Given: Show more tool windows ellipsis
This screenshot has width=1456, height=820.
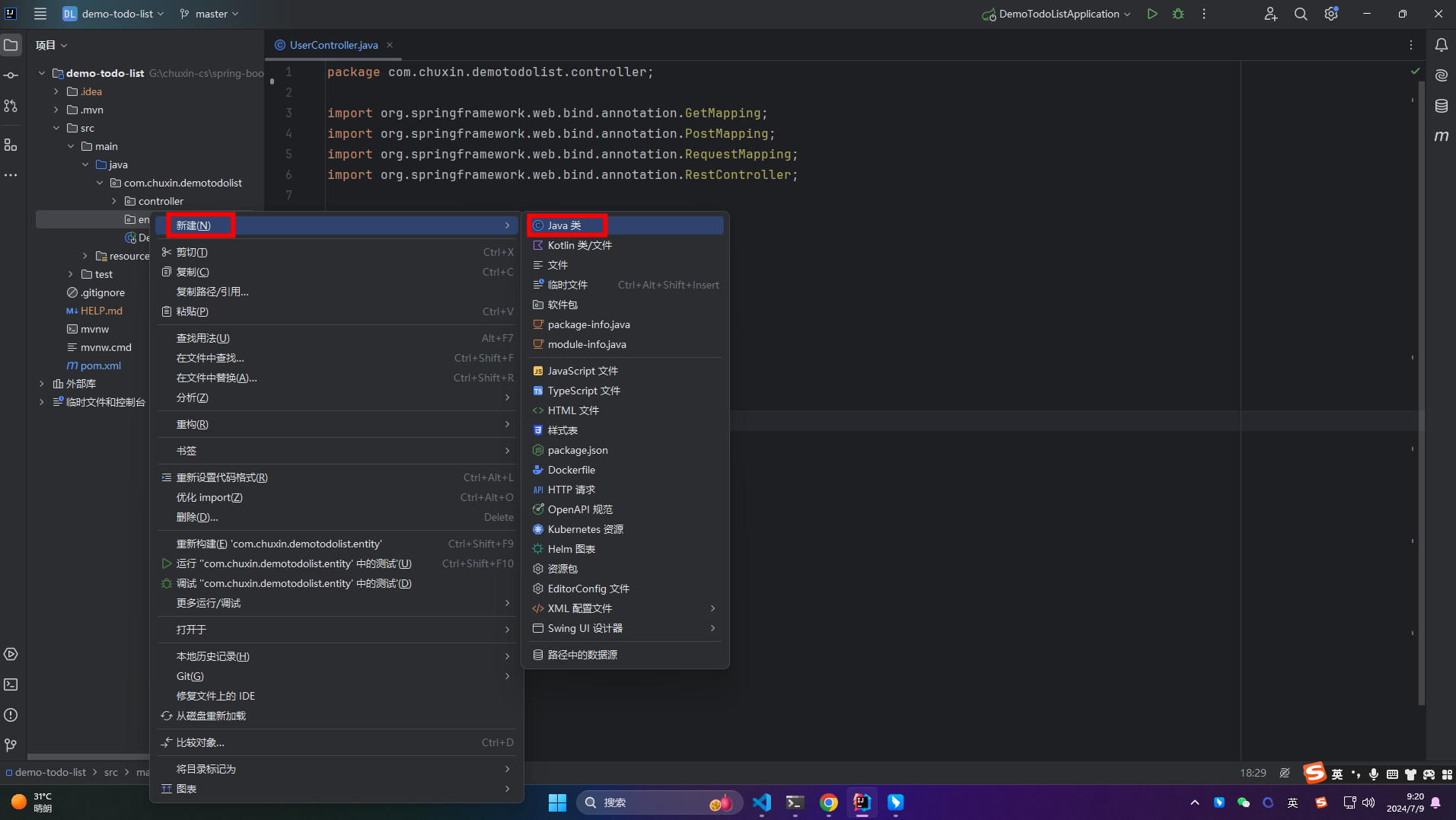Looking at the screenshot, I should (11, 175).
